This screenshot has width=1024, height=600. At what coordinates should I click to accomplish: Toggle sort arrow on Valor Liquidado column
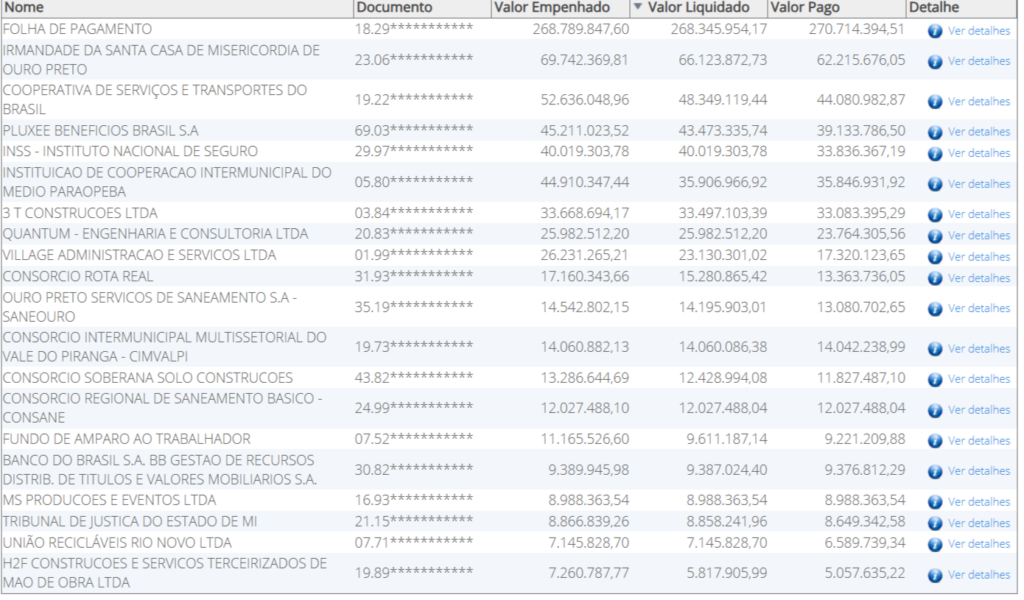coord(638,7)
